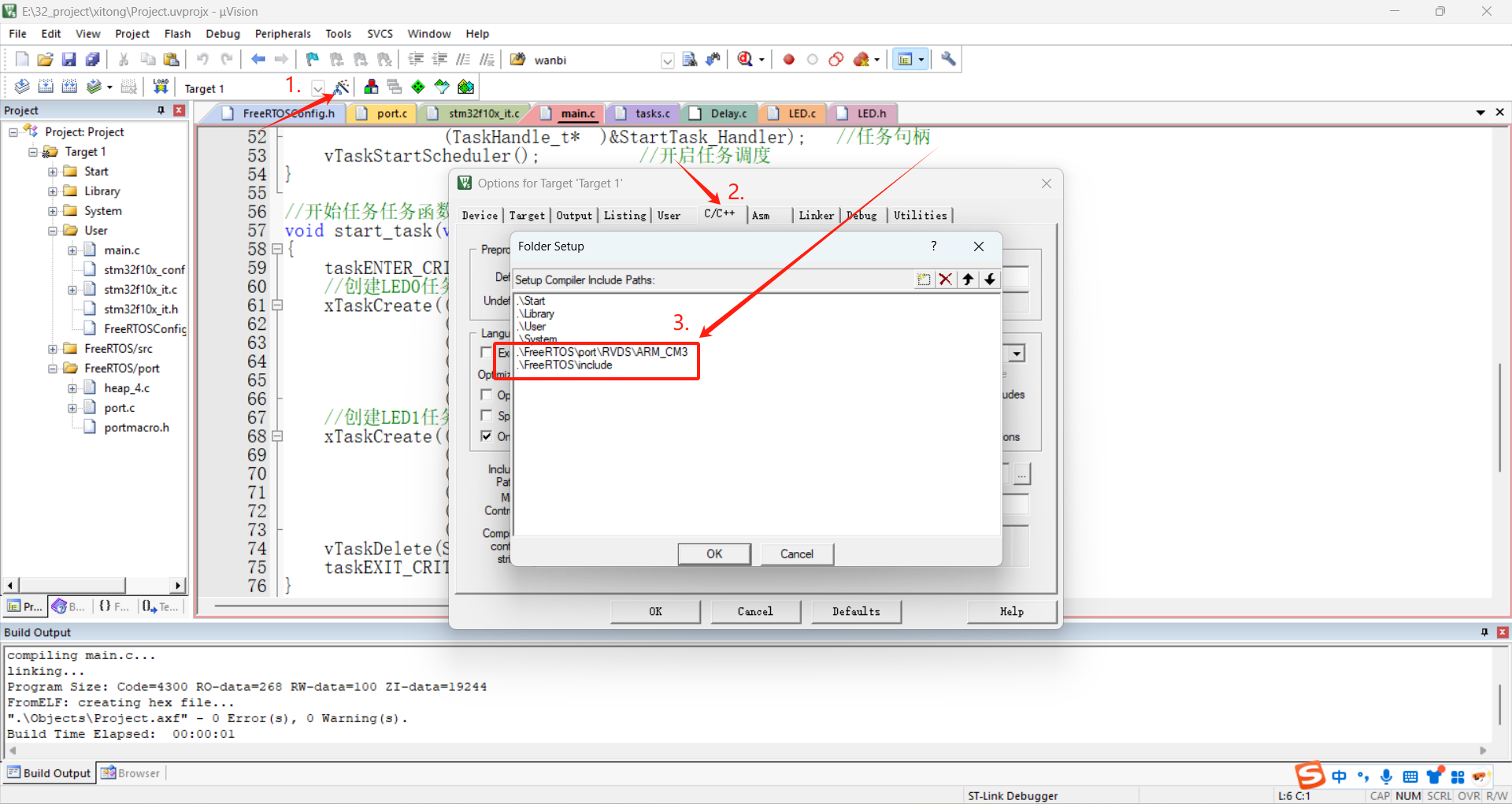Viewport: 1512px width, 804px height.
Task: Open the Peripherals menu
Action: point(283,34)
